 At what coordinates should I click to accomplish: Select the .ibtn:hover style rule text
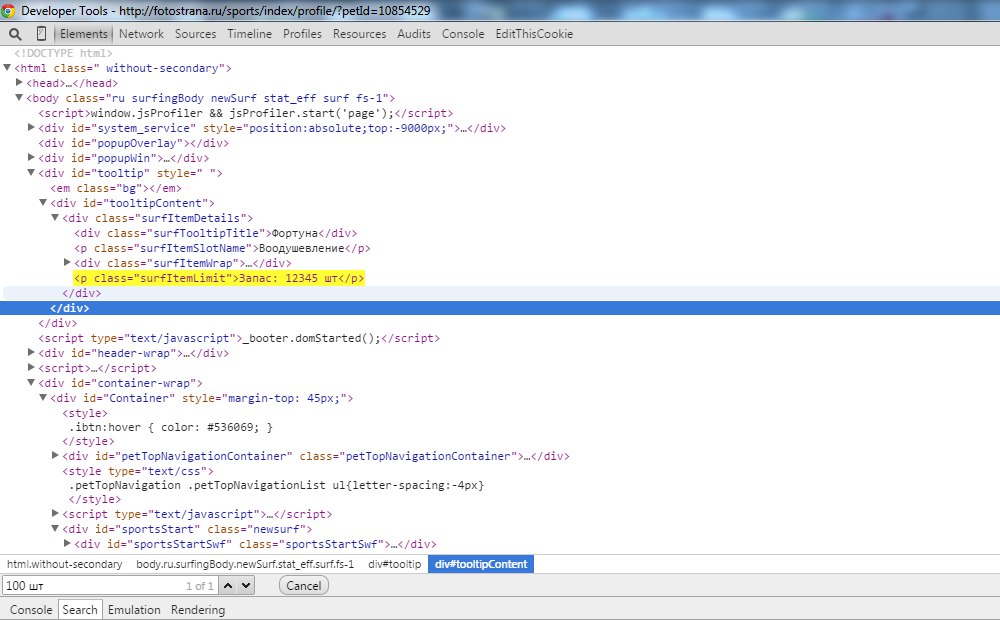tap(171, 427)
